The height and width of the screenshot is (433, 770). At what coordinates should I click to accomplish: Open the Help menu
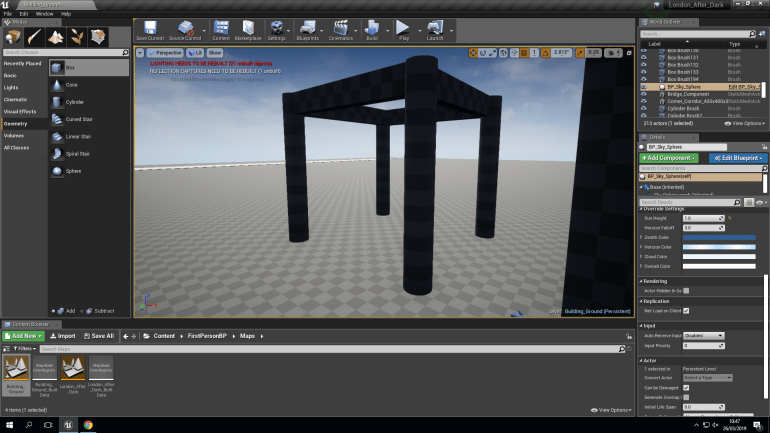(66, 14)
